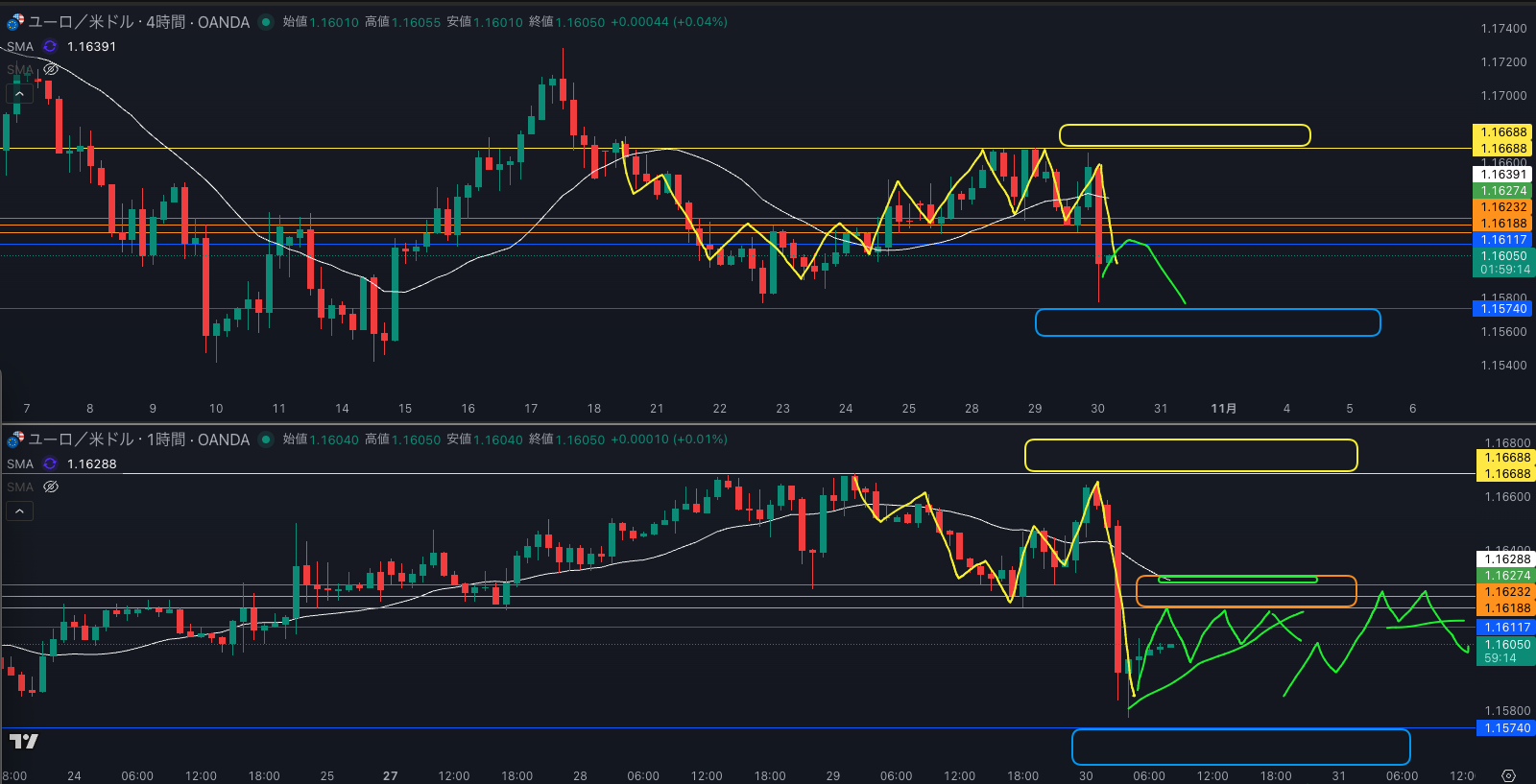
Task: Open symbol title ユーロ/米ドル 4時間 OANDA
Action: coord(139,22)
